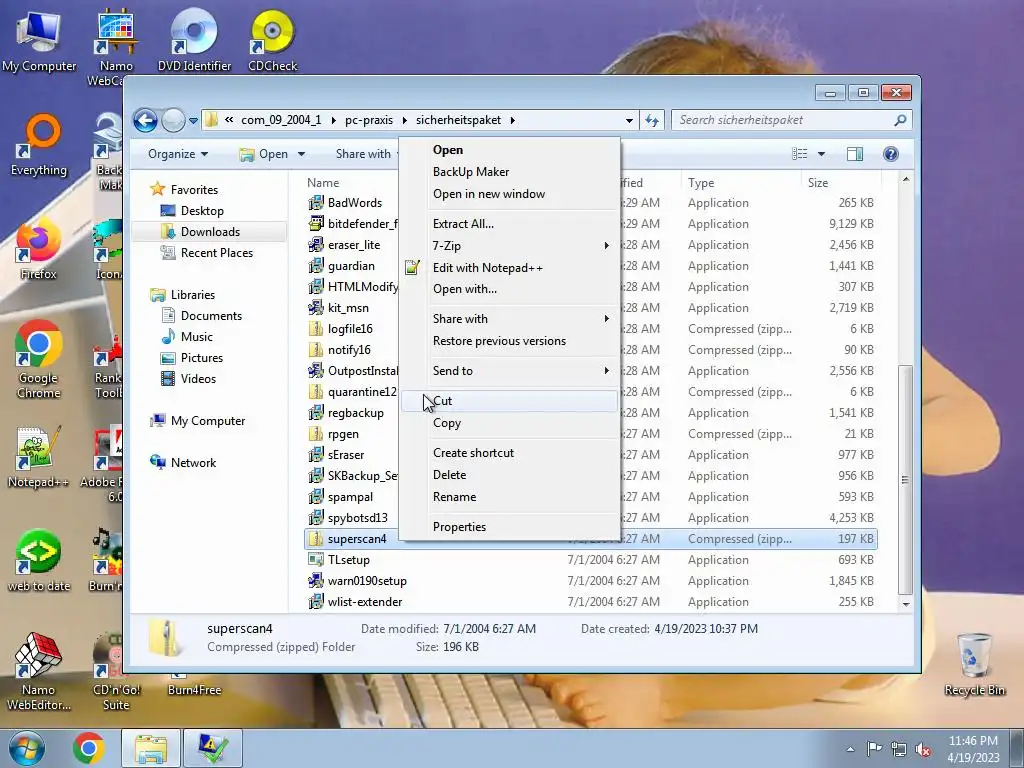Screen dimensions: 1024x768
Task: Click the file list vertical scrollbar
Action: pyautogui.click(x=905, y=479)
